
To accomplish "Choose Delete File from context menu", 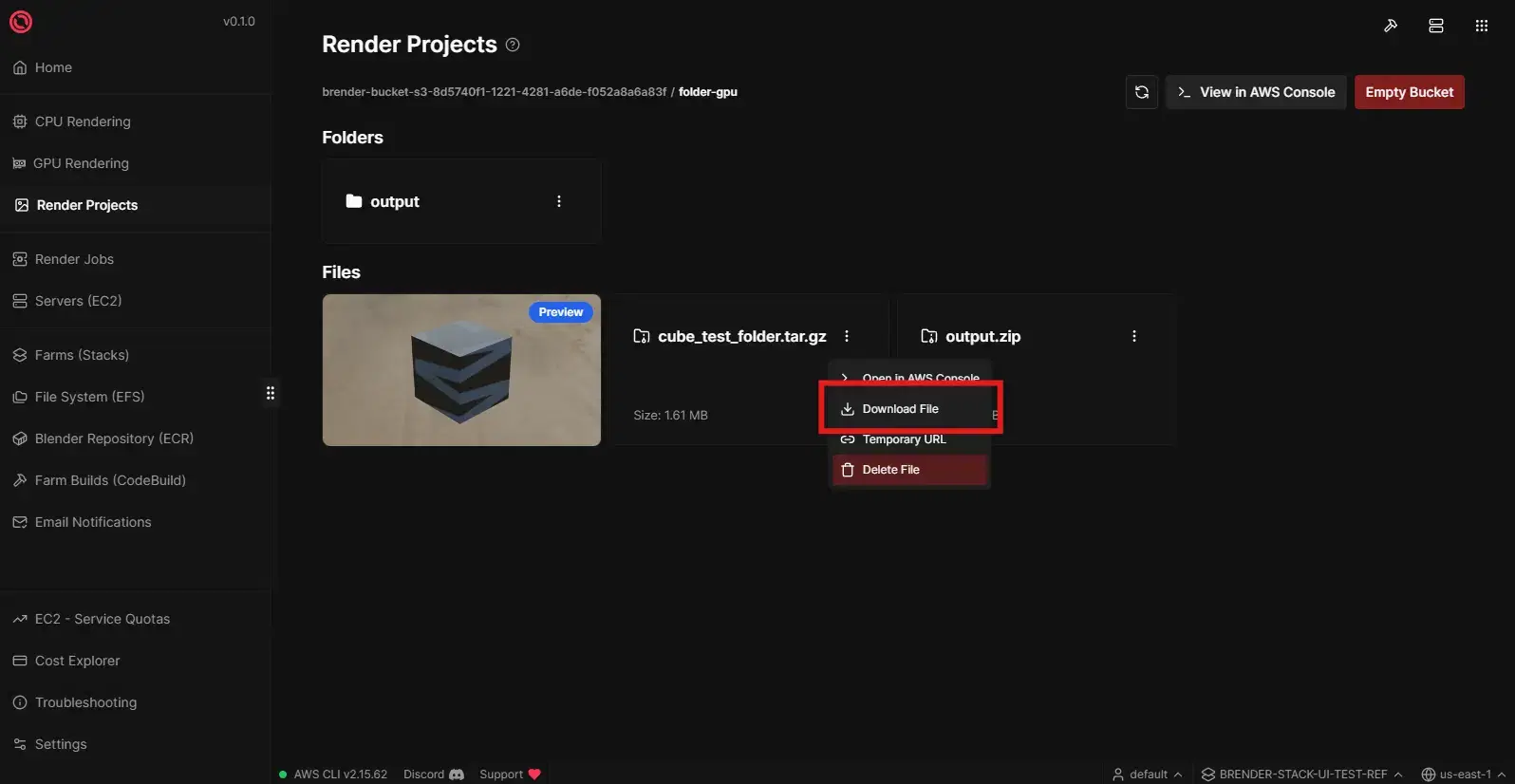I will pos(910,470).
